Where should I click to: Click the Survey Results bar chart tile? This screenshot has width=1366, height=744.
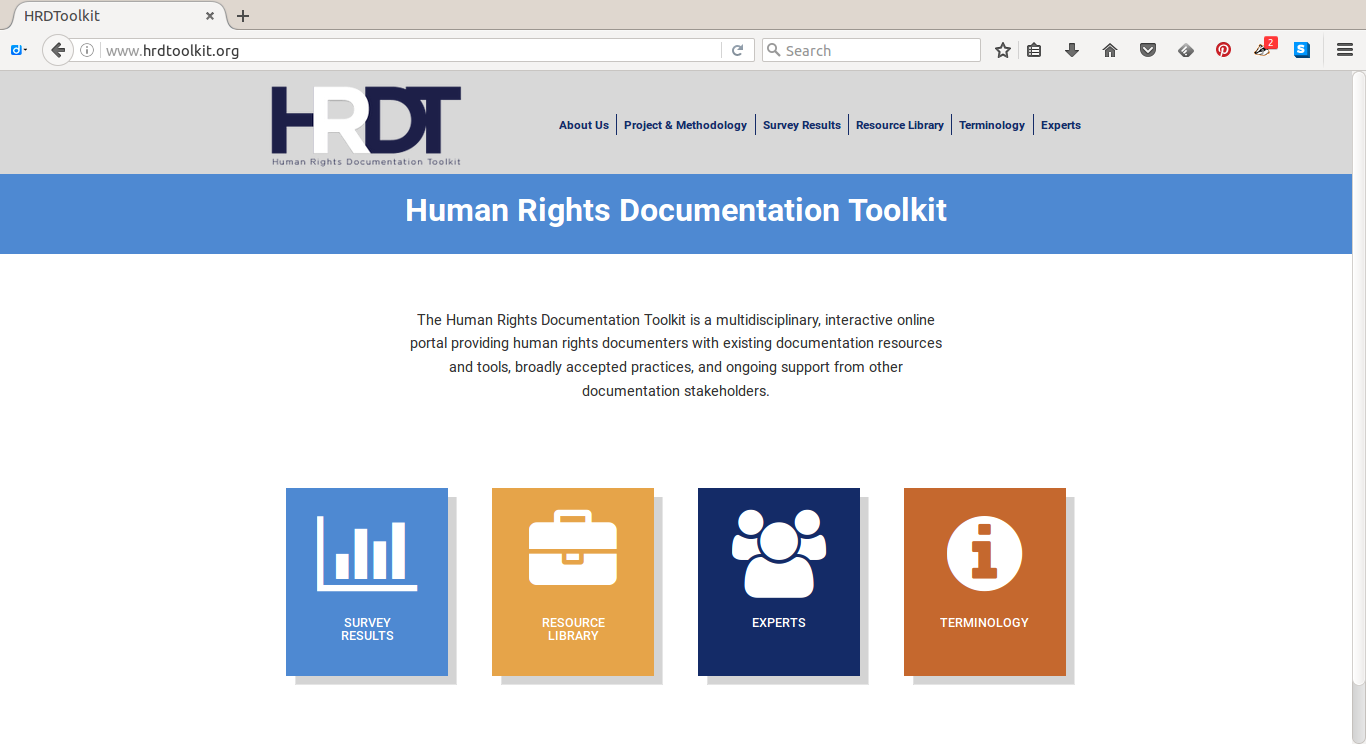tap(367, 581)
